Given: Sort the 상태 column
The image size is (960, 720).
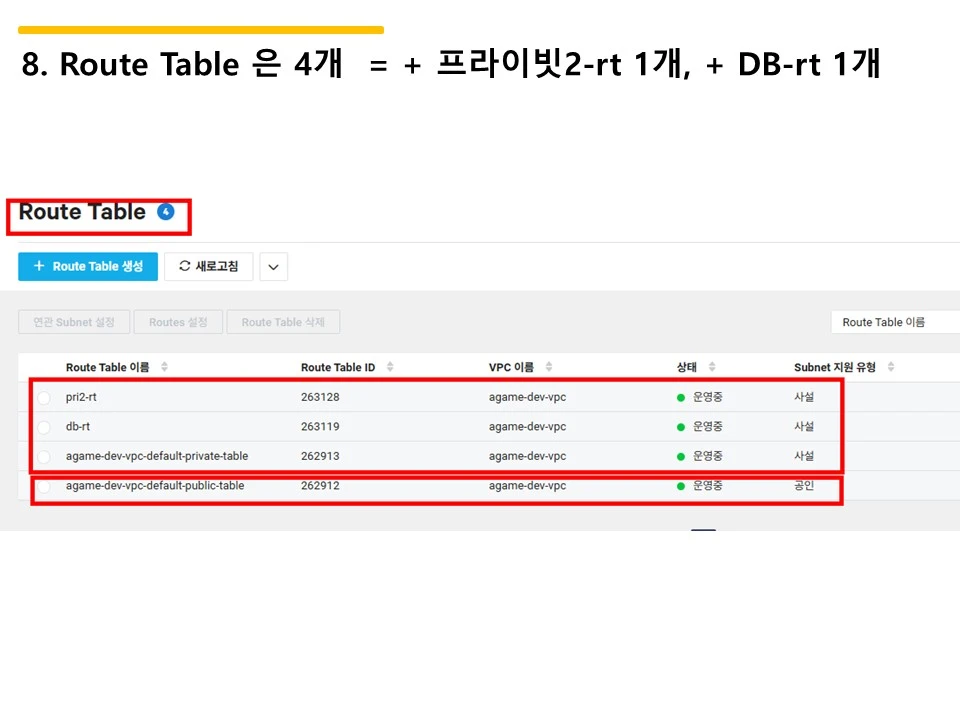Looking at the screenshot, I should pyautogui.click(x=710, y=366).
